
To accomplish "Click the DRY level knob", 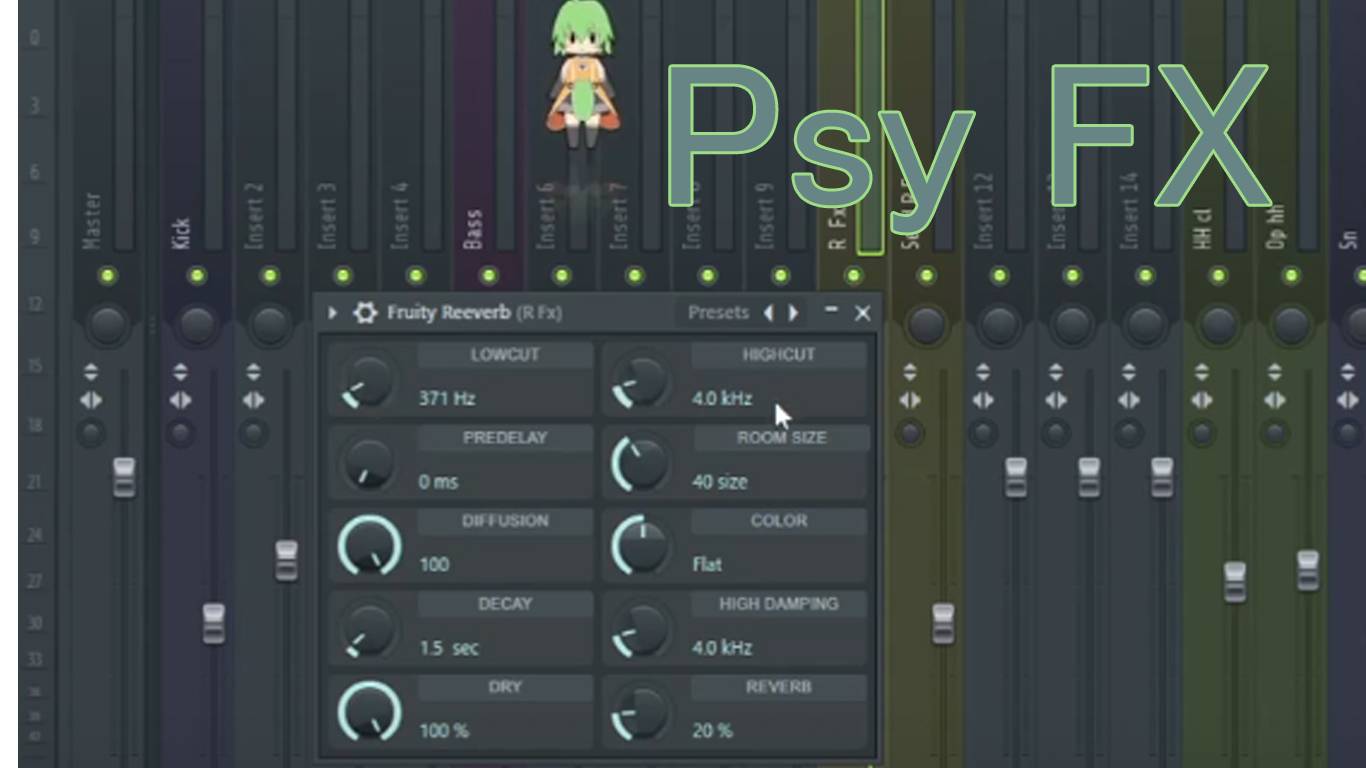I will pyautogui.click(x=369, y=712).
